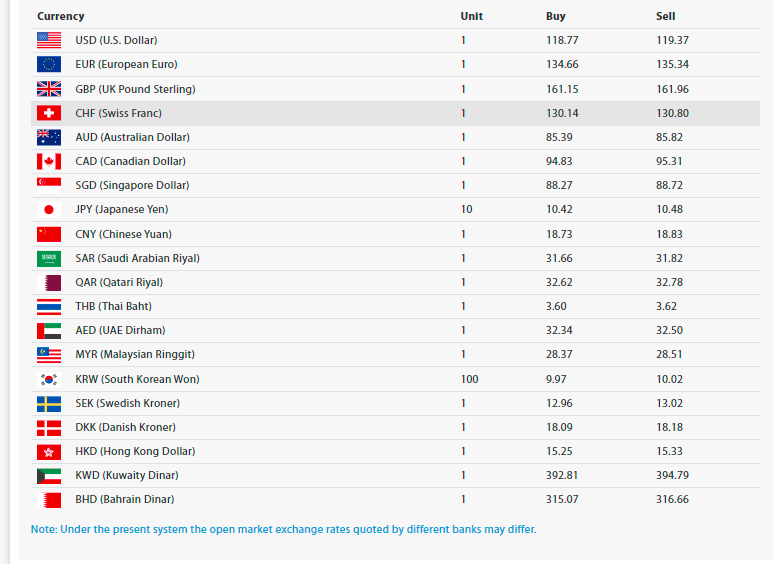Click the European Union flag icon
This screenshot has height=564, width=779.
click(x=49, y=64)
